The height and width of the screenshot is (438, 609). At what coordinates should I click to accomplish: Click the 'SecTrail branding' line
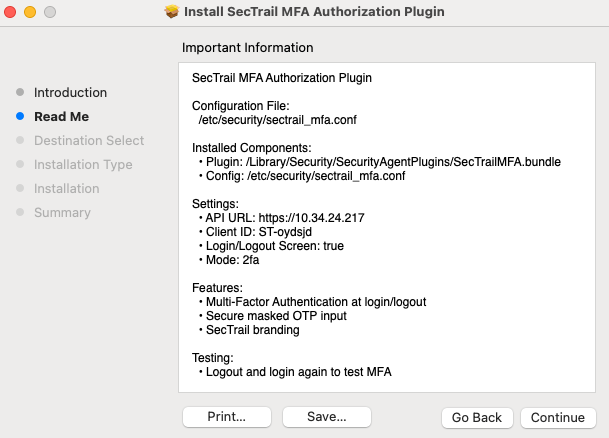(x=249, y=329)
